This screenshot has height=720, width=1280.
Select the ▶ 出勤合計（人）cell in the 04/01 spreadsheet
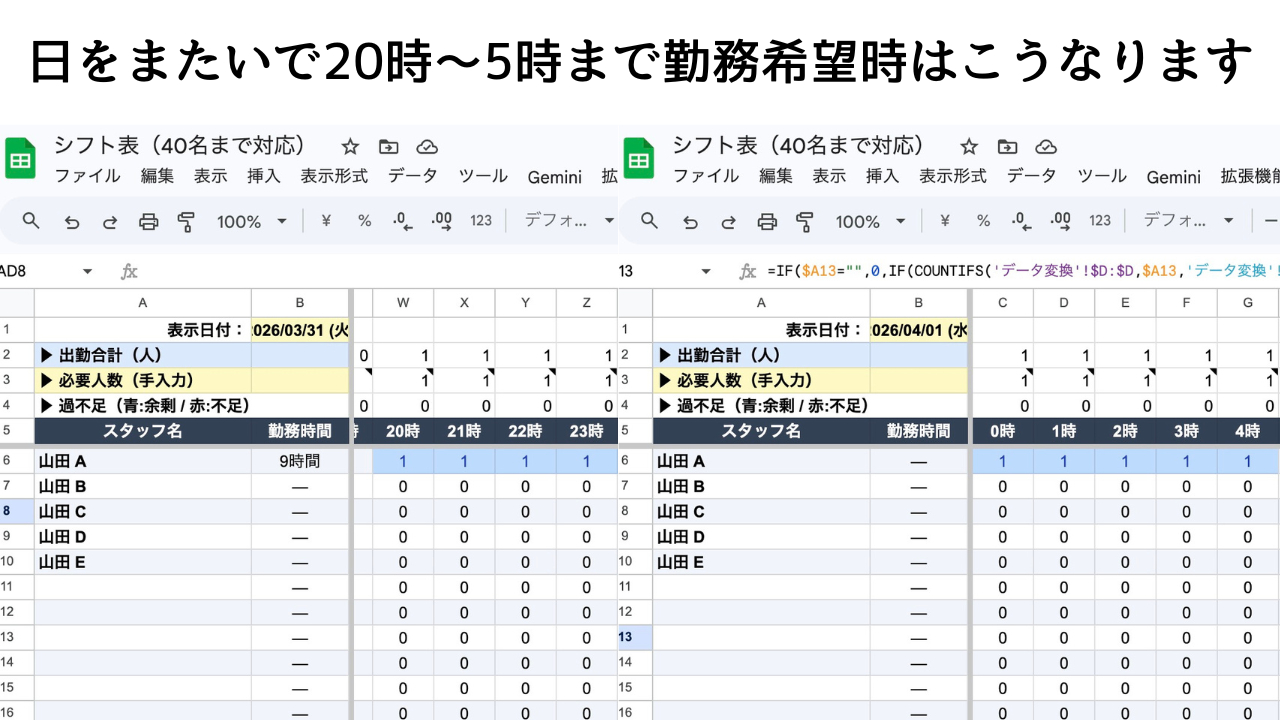click(x=761, y=355)
